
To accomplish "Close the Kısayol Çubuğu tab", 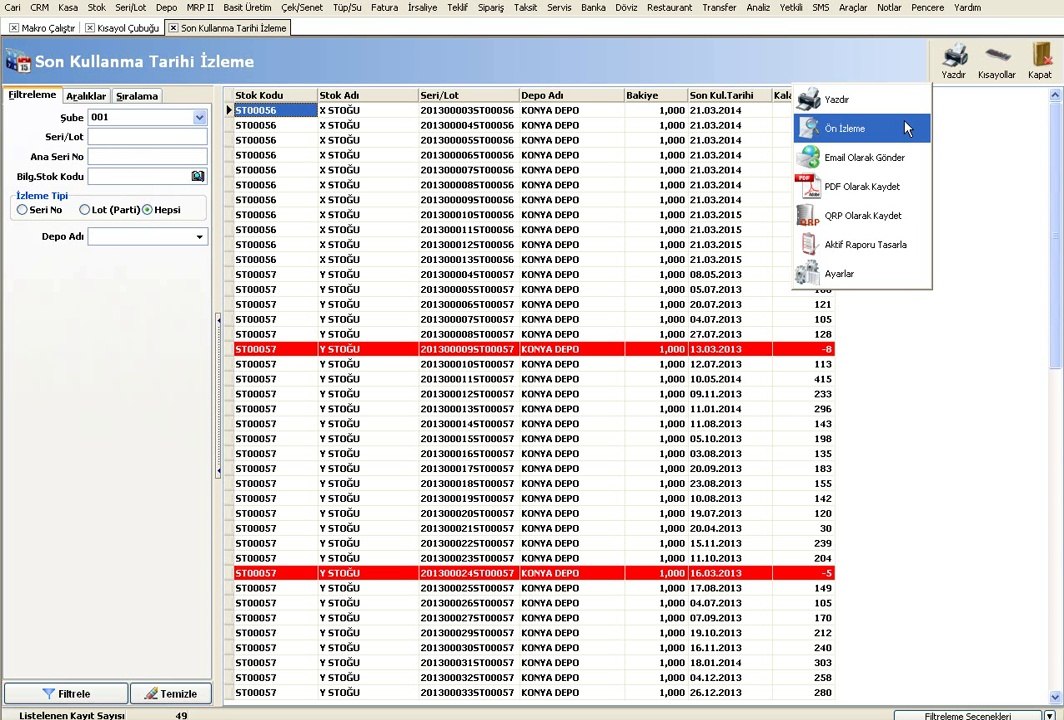I will tap(90, 28).
